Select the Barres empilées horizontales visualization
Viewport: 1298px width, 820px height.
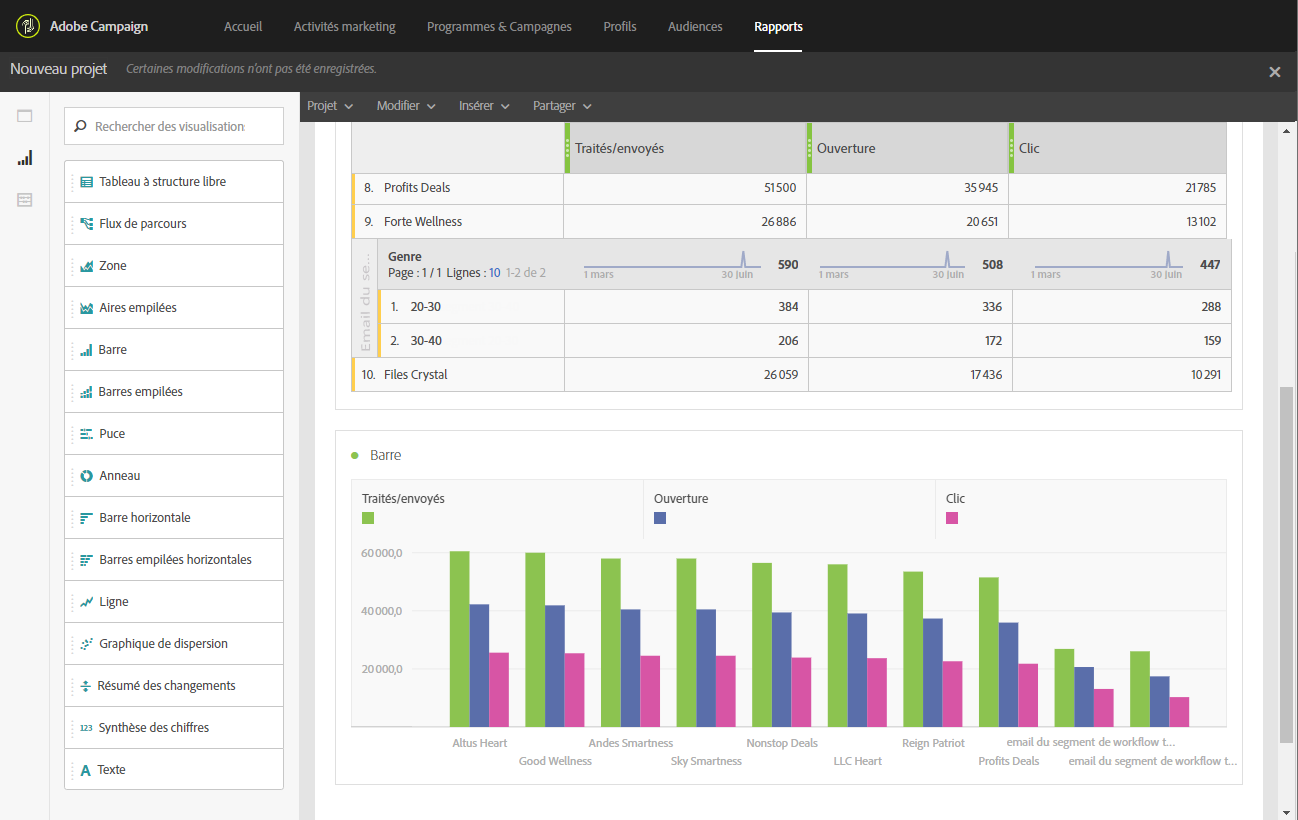tap(174, 560)
